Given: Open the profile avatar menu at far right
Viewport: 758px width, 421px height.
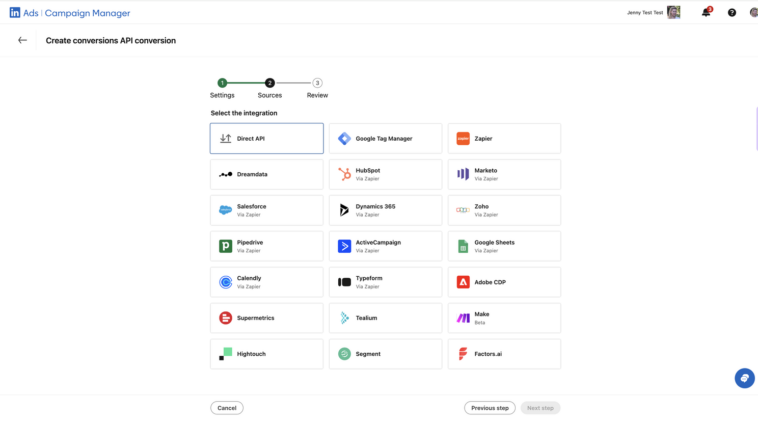Looking at the screenshot, I should tap(753, 13).
